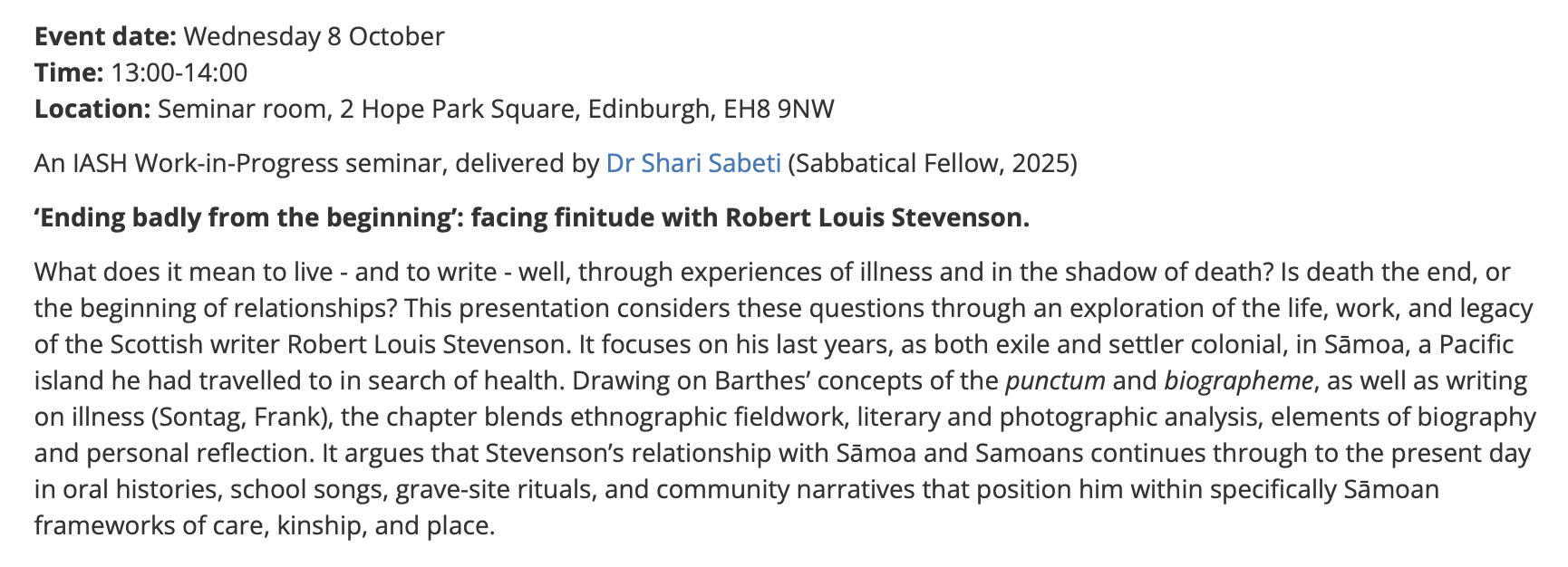Click the postcode 'EH8 9NW'
1568x567 pixels.
tap(779, 109)
